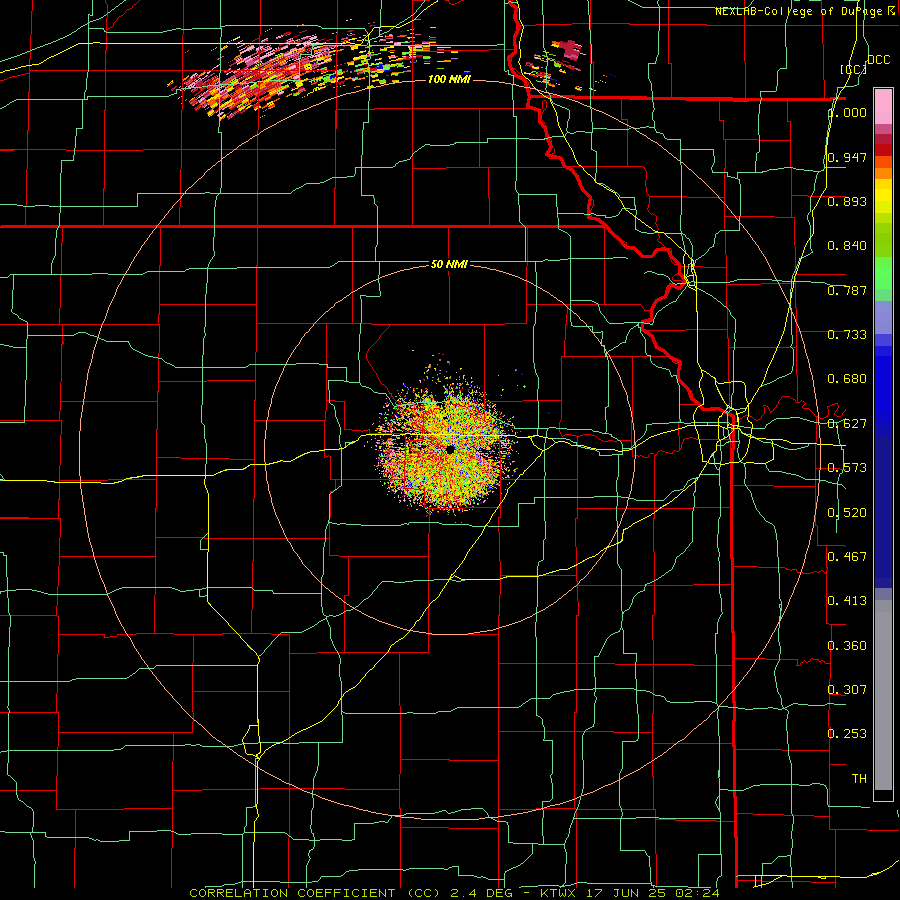Click the 0.413 value on the scale
This screenshot has width=900, height=900.
(847, 601)
